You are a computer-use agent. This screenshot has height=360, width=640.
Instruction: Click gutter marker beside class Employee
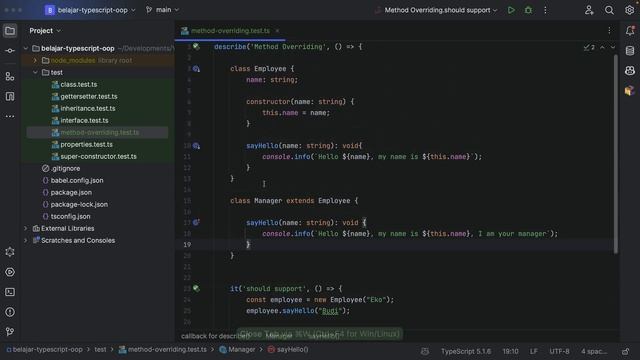196,69
